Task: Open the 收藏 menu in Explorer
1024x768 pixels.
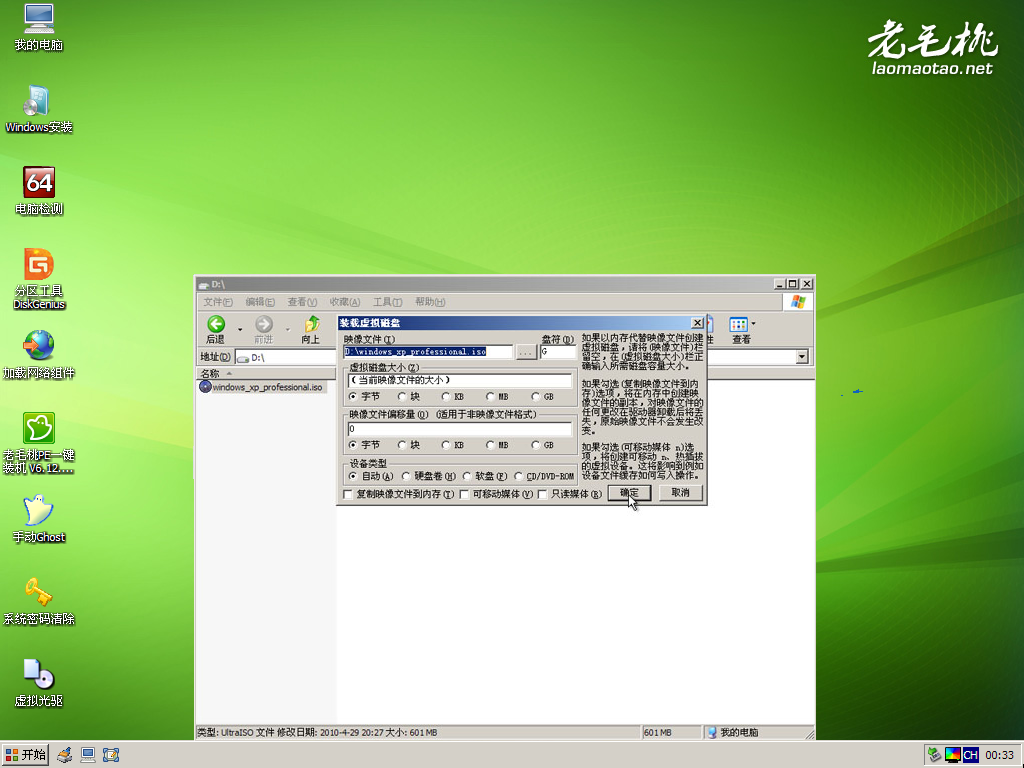Action: point(344,302)
